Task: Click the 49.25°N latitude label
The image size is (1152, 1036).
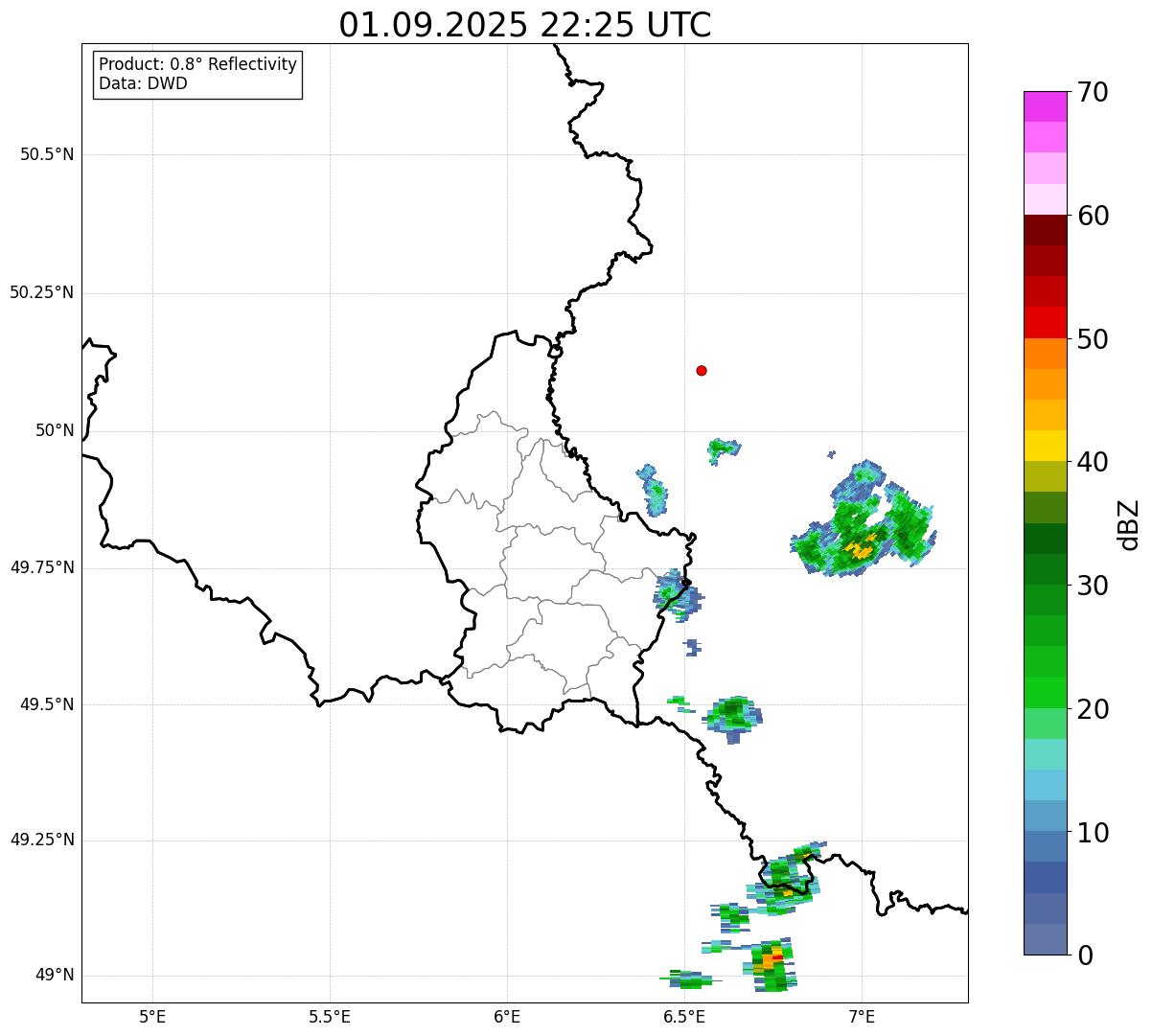Action: [42, 840]
